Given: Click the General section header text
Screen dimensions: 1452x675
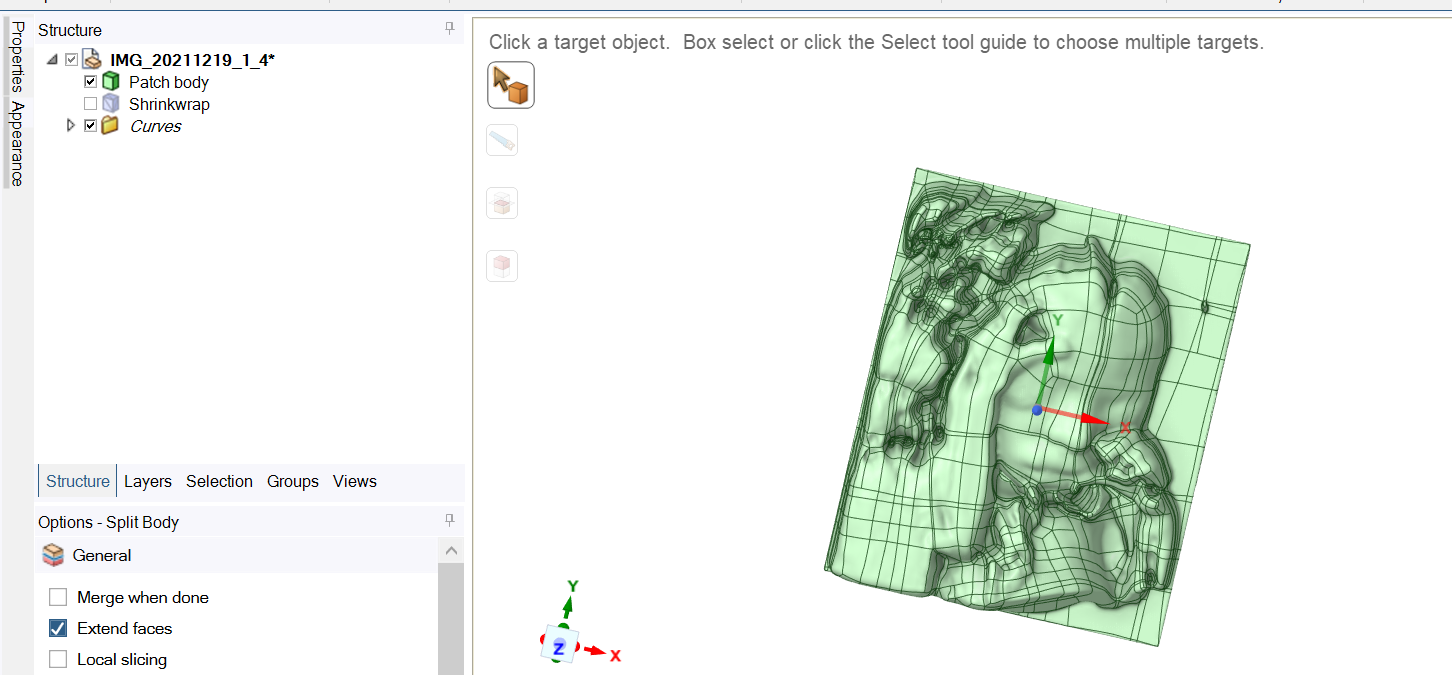Looking at the screenshot, I should [x=102, y=555].
